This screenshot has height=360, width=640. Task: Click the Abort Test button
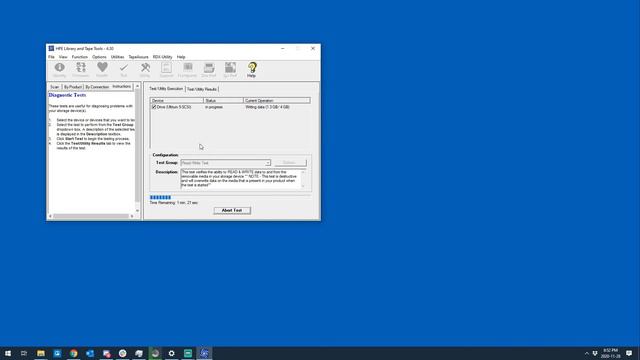click(232, 210)
